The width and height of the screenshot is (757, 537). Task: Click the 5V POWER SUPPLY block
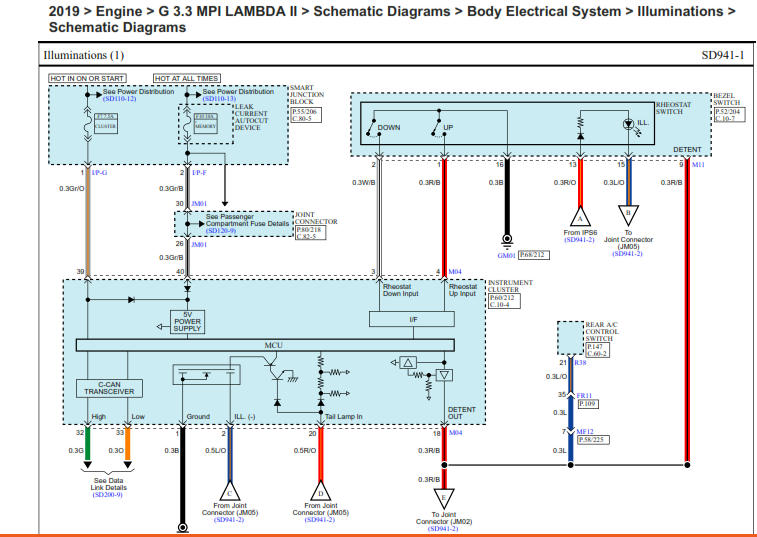pos(187,322)
